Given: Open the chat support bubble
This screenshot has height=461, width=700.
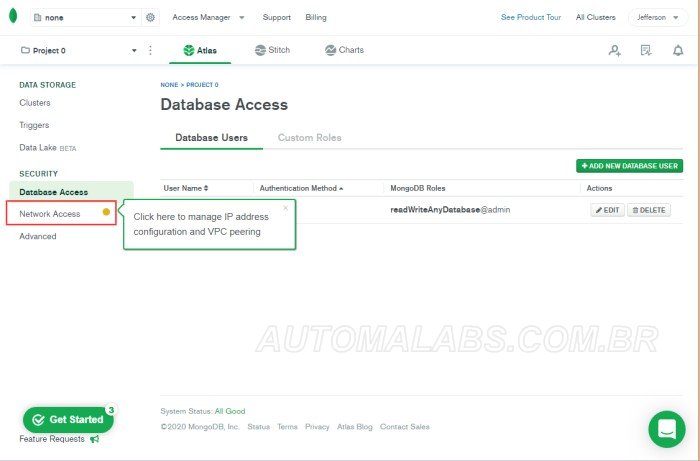Looking at the screenshot, I should coord(667,429).
